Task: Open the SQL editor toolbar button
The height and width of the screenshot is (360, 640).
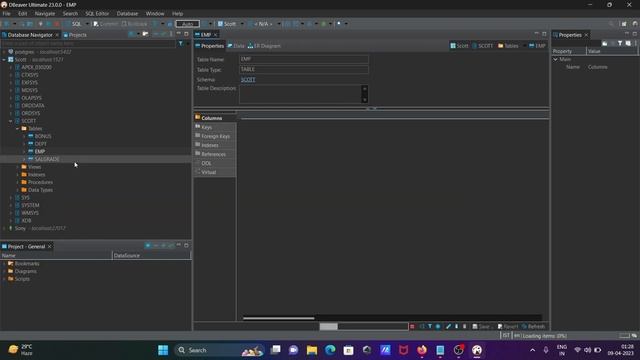Action: (x=73, y=24)
